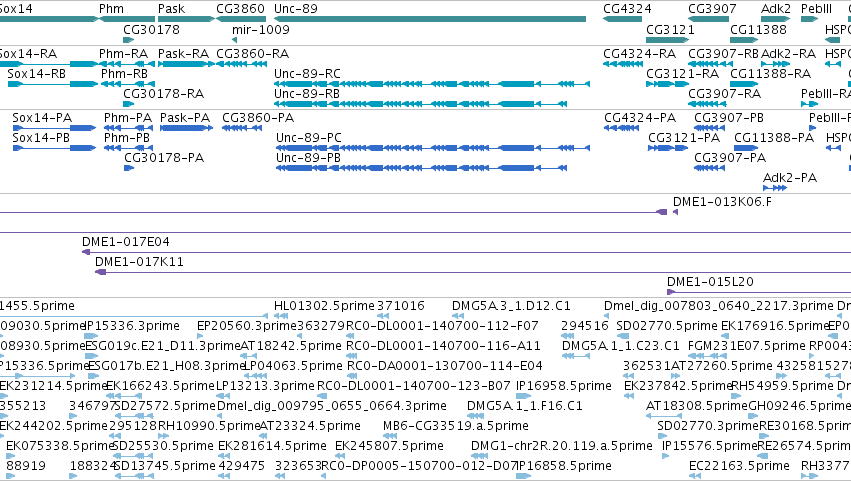The height and width of the screenshot is (481, 851).
Task: Click the Pask-RA transcript label
Action: point(183,54)
